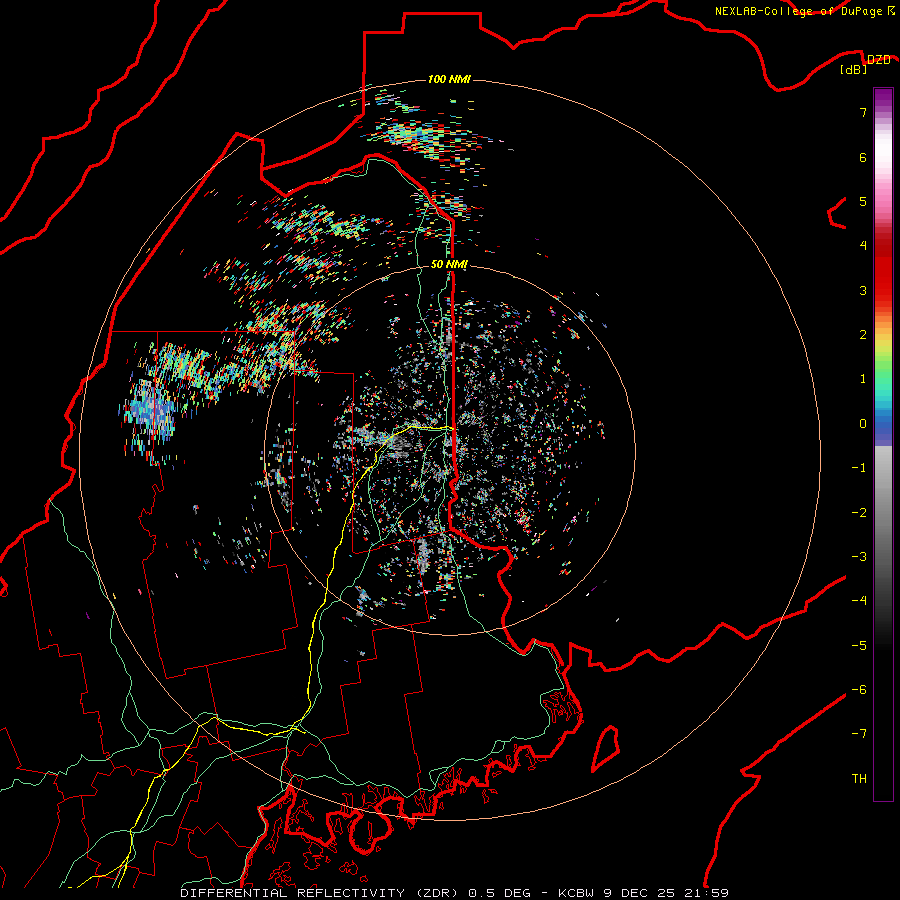Click the Differential Reflectivity (ZDR) caption
This screenshot has height=900, width=900.
(321, 893)
